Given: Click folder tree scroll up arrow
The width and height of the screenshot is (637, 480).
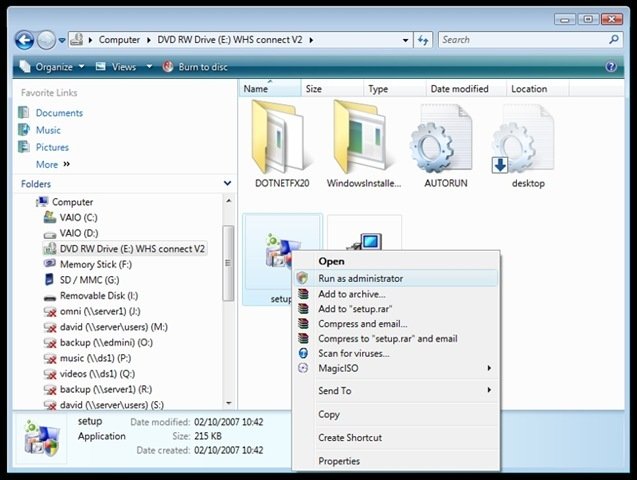Looking at the screenshot, I should (229, 201).
